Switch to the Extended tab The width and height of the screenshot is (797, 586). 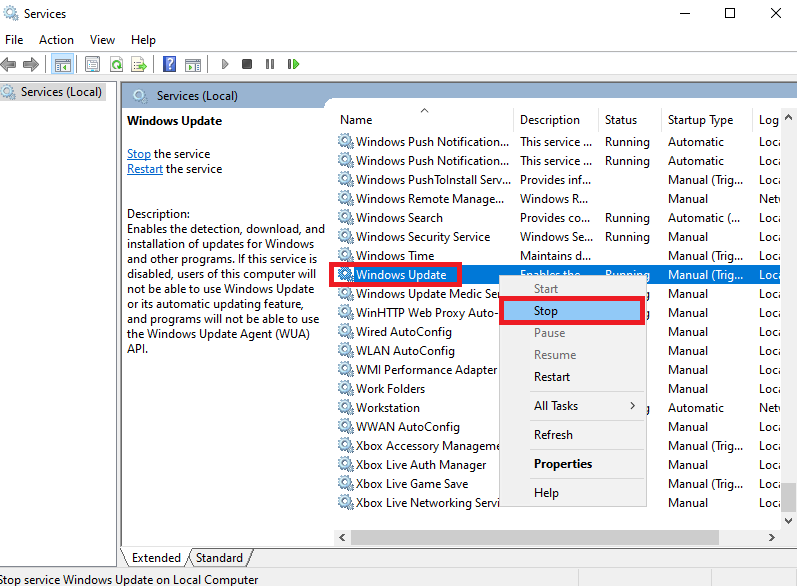tap(156, 558)
